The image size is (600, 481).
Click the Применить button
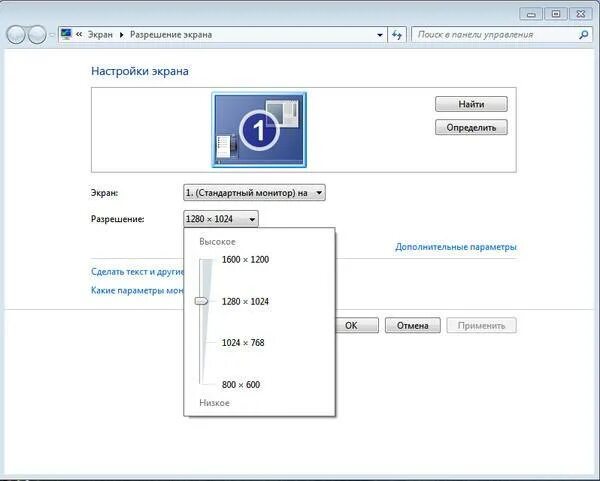tap(481, 326)
